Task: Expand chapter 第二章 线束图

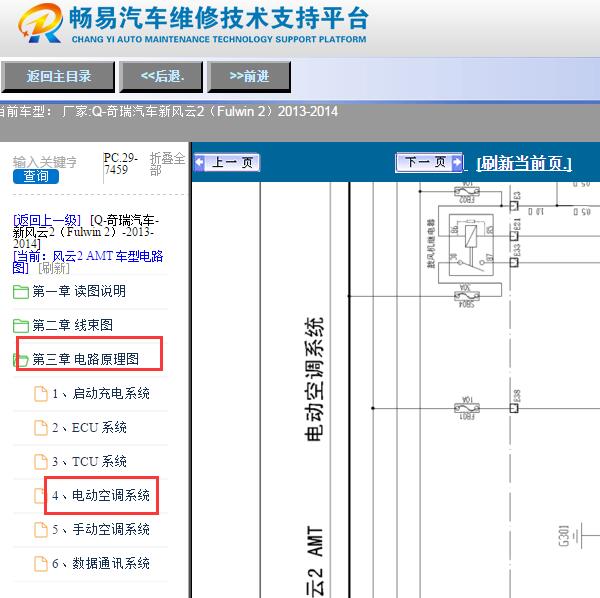Action: tap(73, 325)
